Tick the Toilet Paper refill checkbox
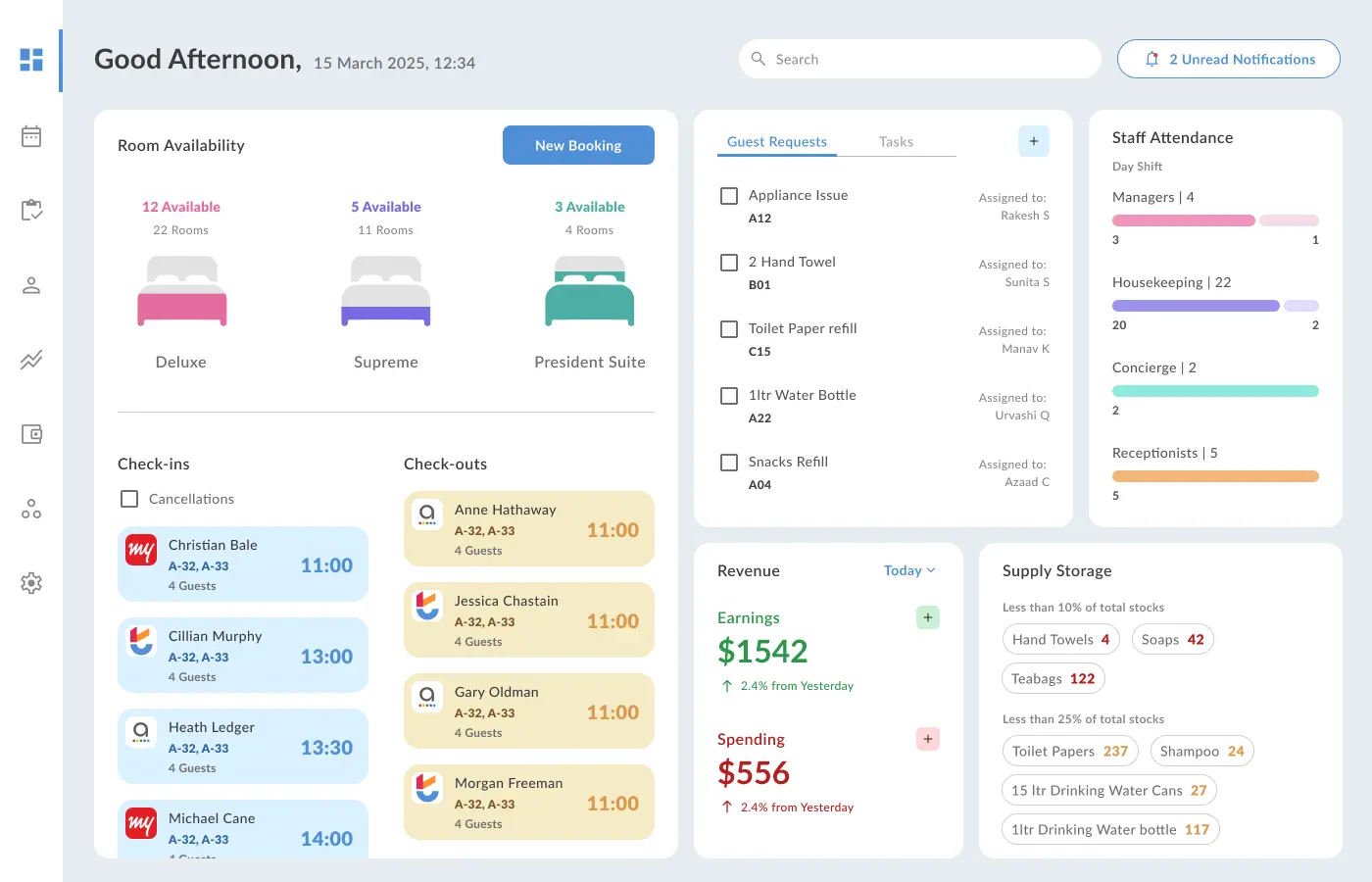Viewport: 1372px width, 882px height. click(729, 329)
